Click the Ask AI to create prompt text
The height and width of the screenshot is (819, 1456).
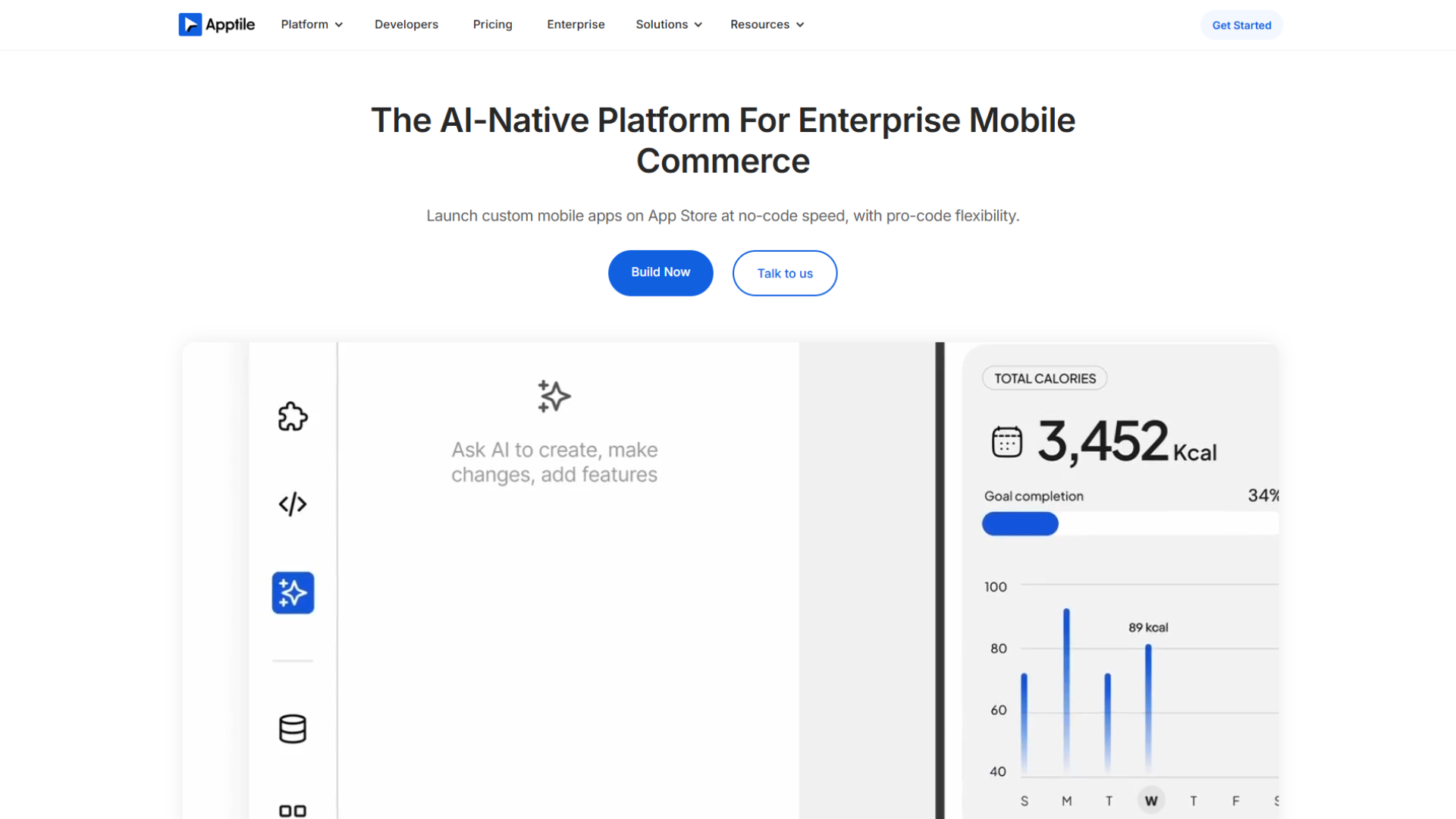pyautogui.click(x=554, y=462)
